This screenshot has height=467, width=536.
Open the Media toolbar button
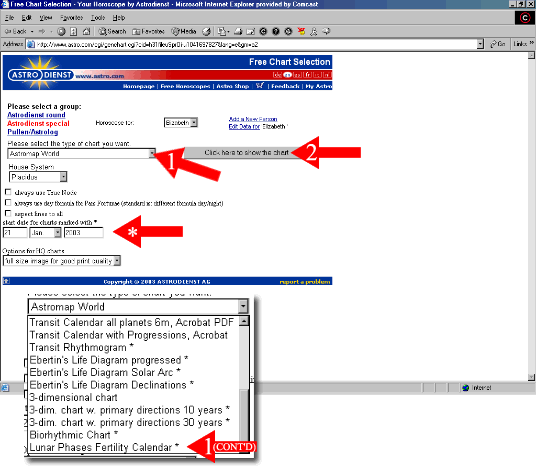coord(184,31)
